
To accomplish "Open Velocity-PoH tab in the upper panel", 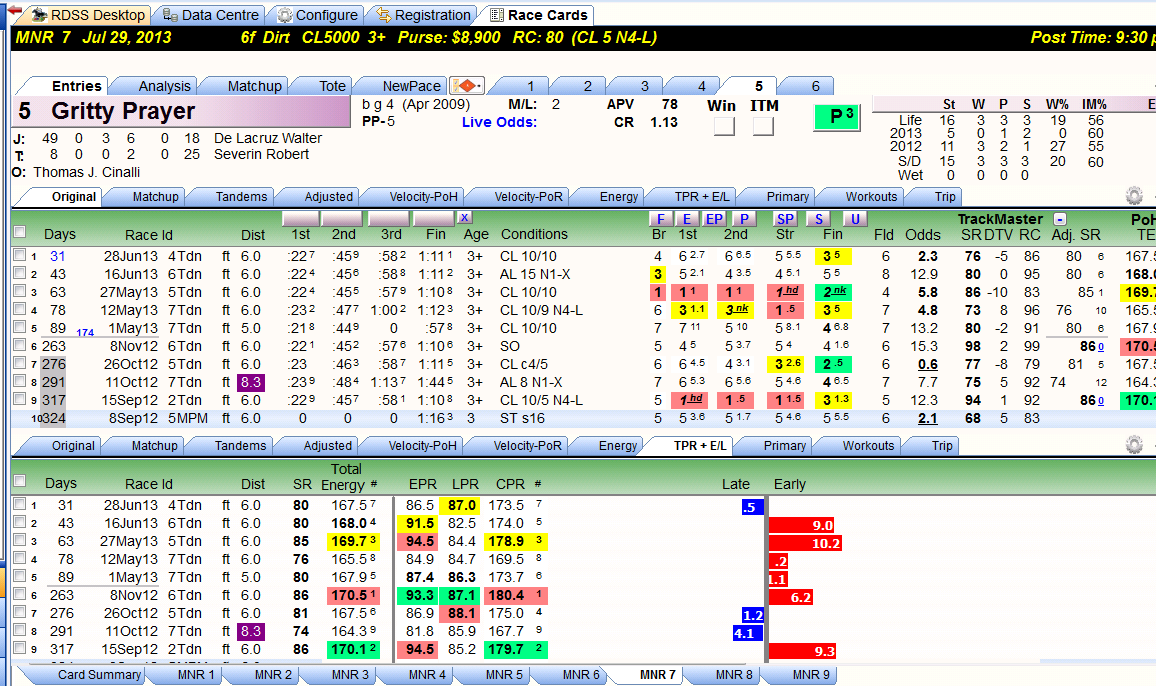I will click(424, 197).
